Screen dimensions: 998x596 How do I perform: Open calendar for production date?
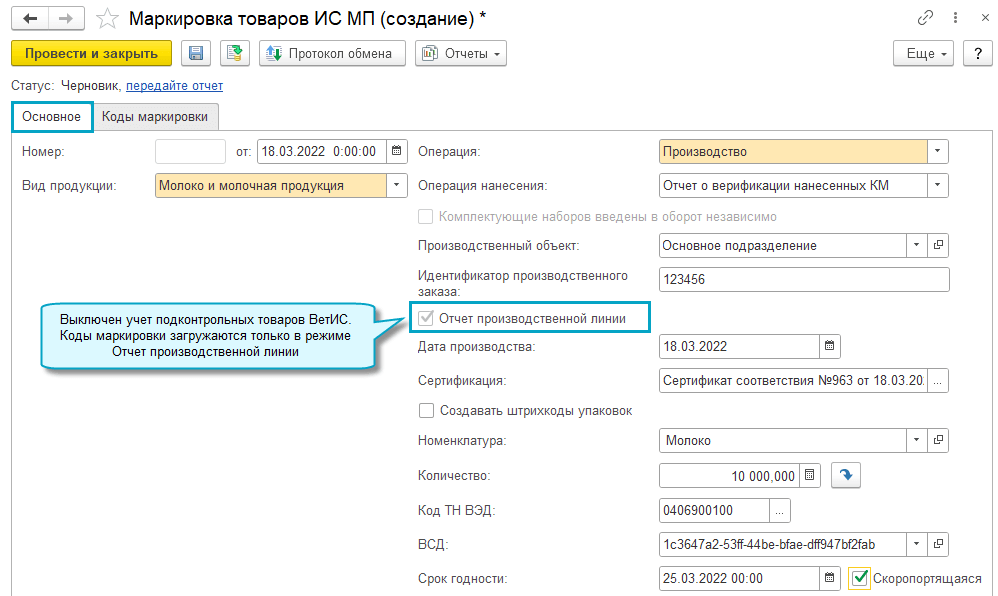830,347
